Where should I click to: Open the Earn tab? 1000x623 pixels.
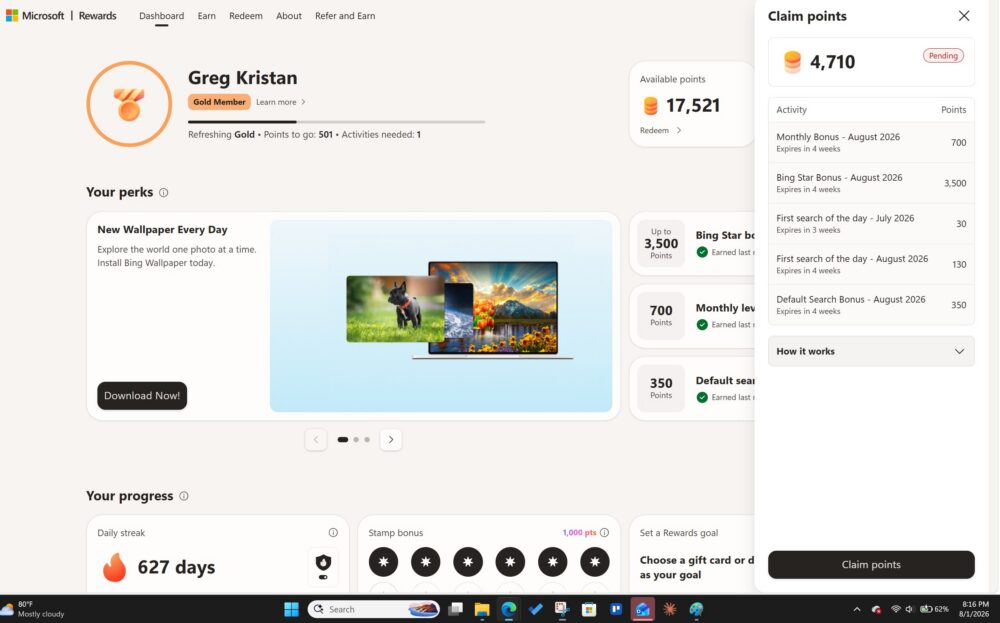[x=206, y=16]
